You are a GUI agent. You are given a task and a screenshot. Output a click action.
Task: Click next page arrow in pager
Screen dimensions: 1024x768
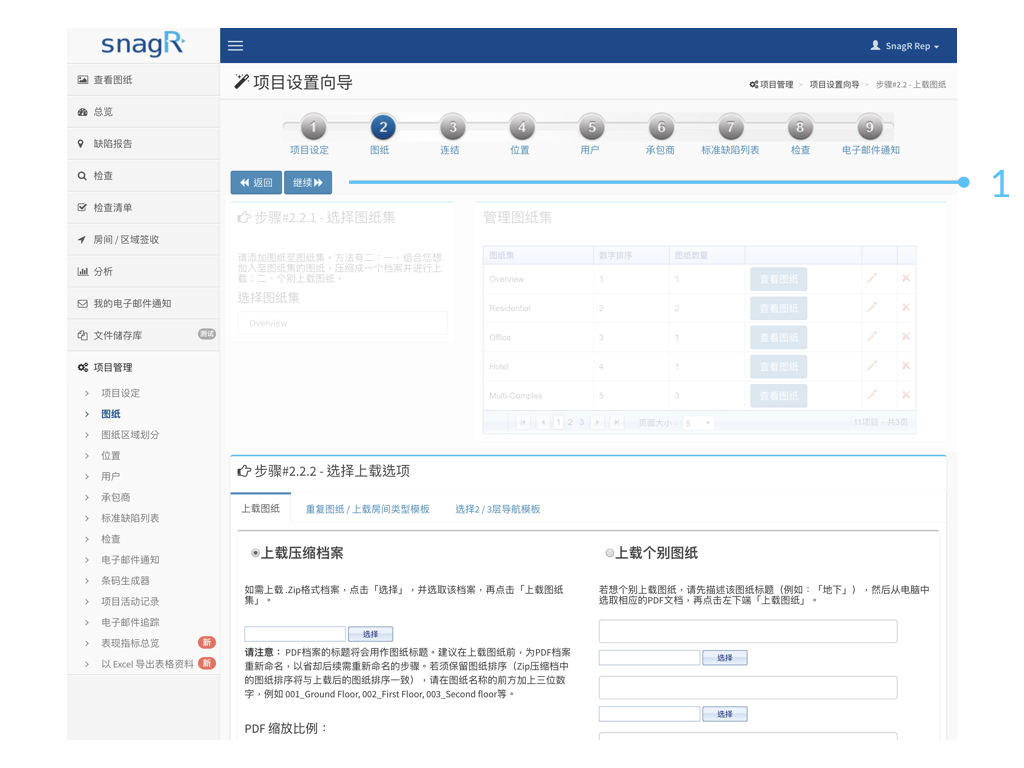[597, 423]
